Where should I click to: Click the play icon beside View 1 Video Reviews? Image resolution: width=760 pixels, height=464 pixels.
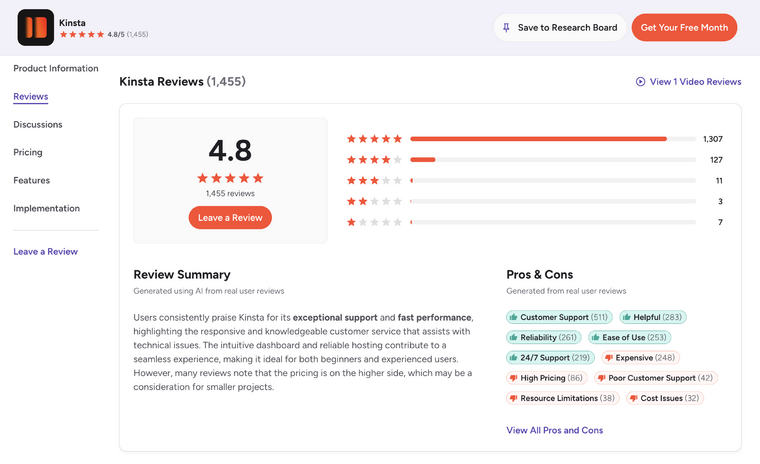(640, 82)
